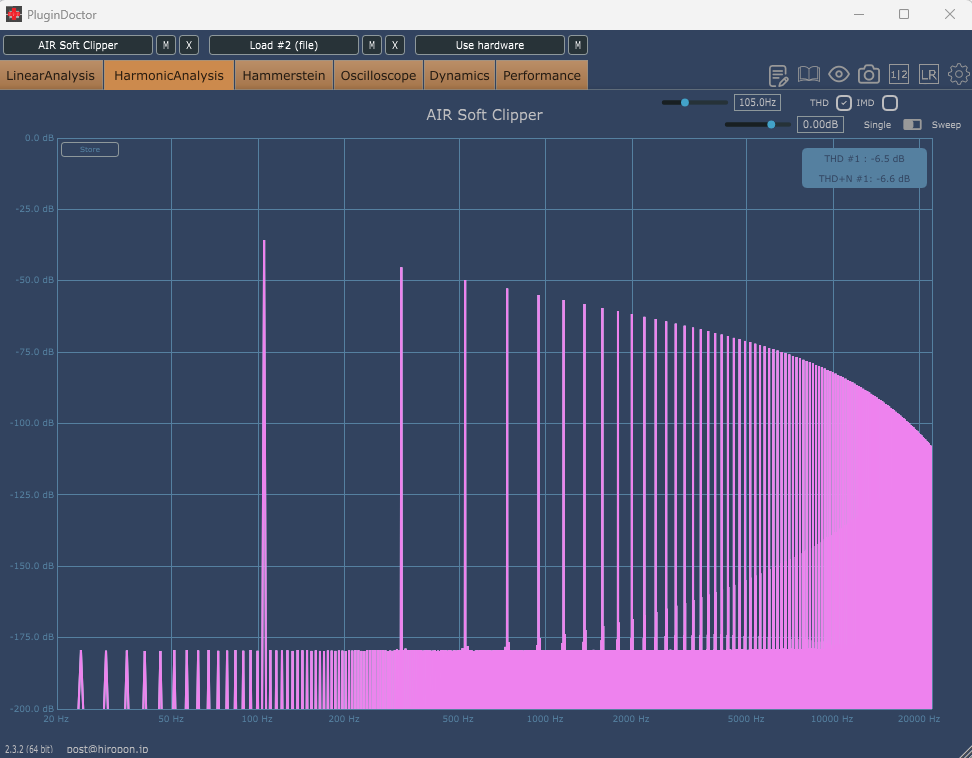
Task: Go to Oscilloscope tab
Action: (x=378, y=75)
